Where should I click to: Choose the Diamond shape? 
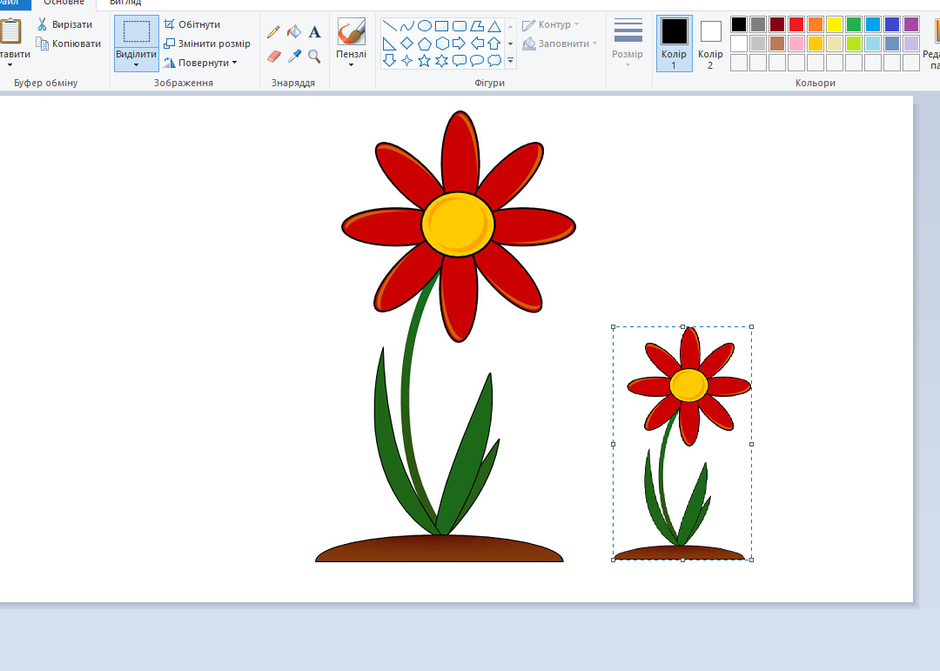coord(407,43)
